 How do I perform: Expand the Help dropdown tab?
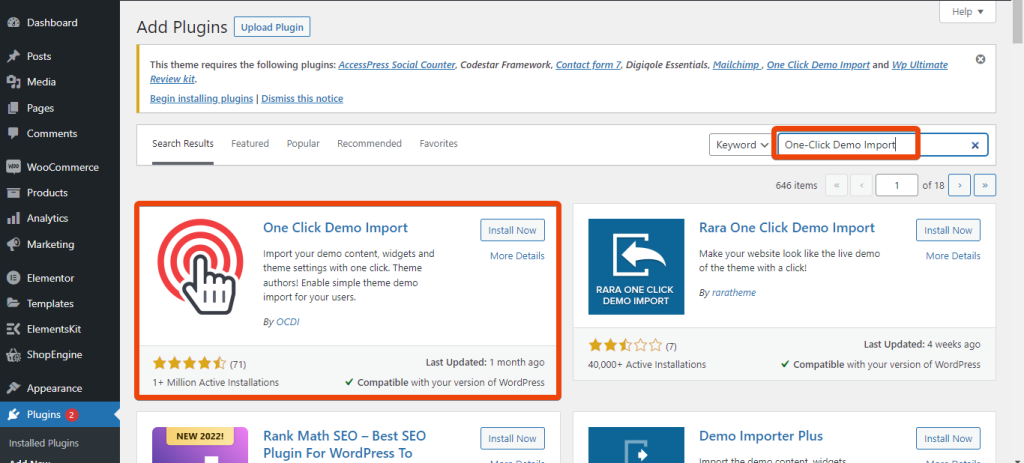pyautogui.click(x=967, y=12)
